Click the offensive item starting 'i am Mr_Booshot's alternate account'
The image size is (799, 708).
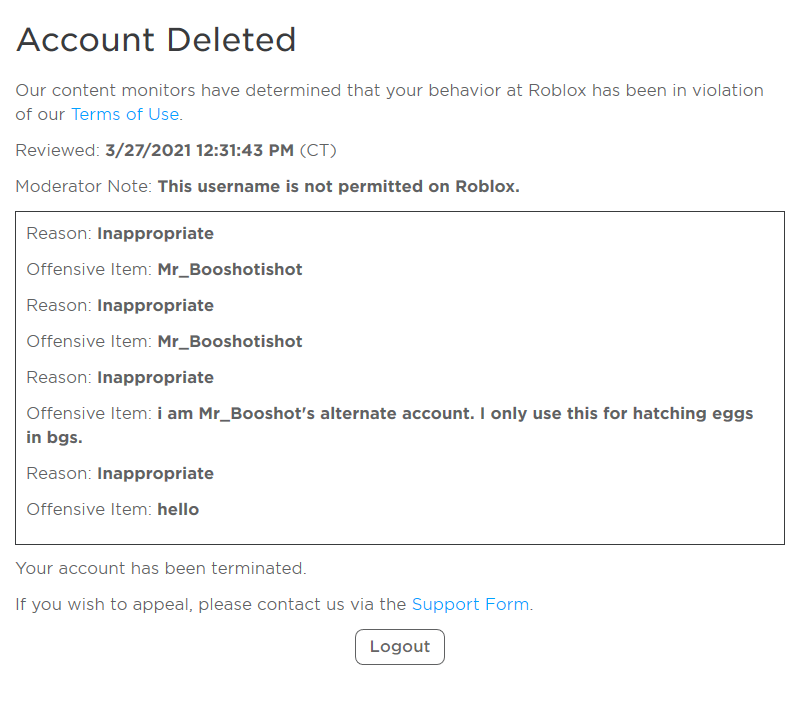389,425
